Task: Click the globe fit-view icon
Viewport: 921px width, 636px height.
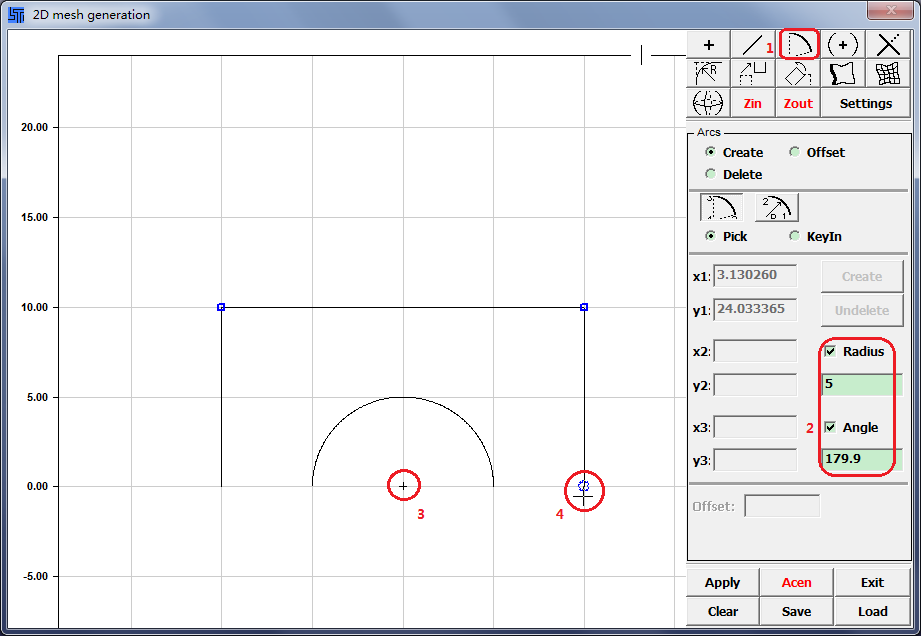Action: [x=709, y=103]
